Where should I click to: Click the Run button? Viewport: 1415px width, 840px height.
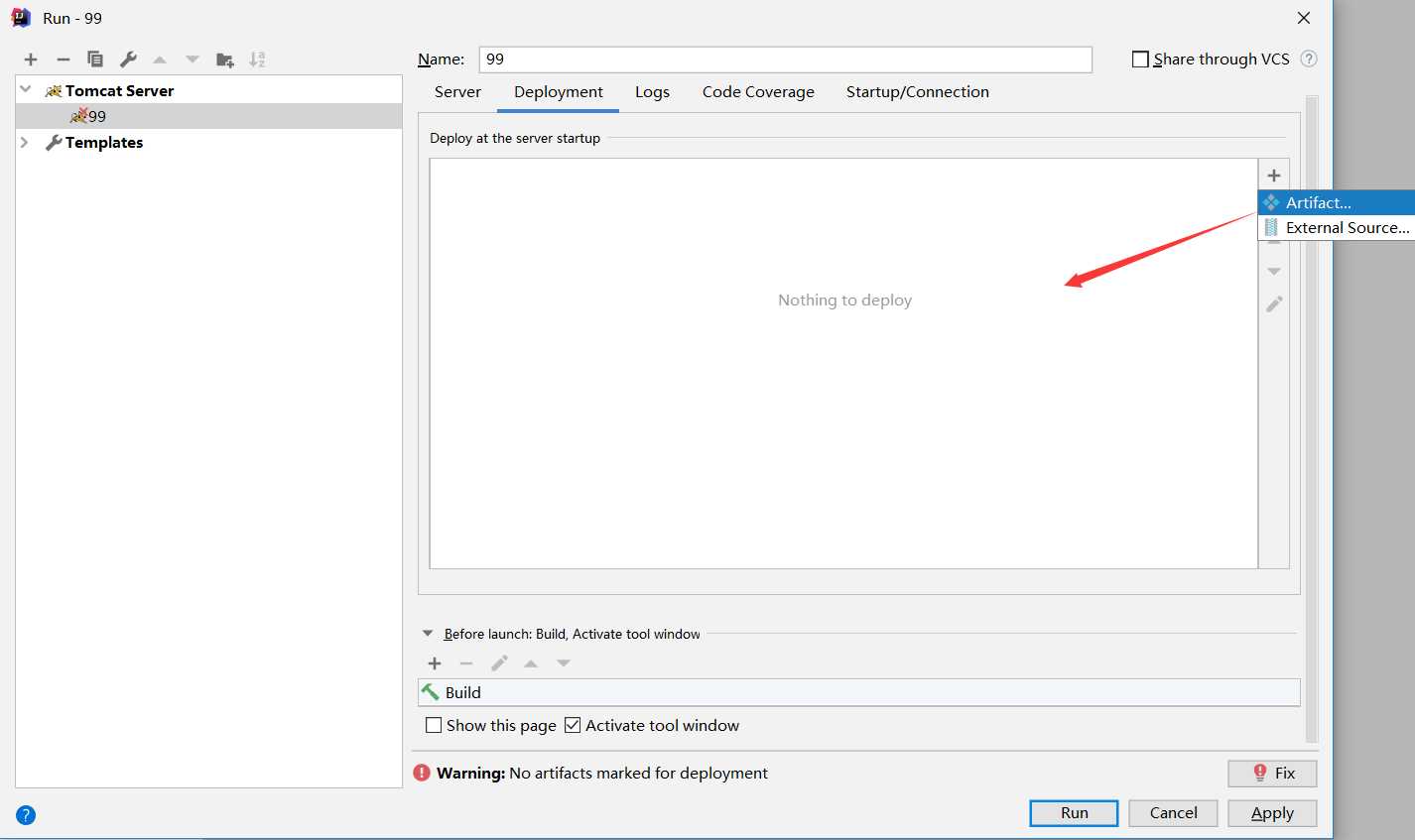point(1074,813)
